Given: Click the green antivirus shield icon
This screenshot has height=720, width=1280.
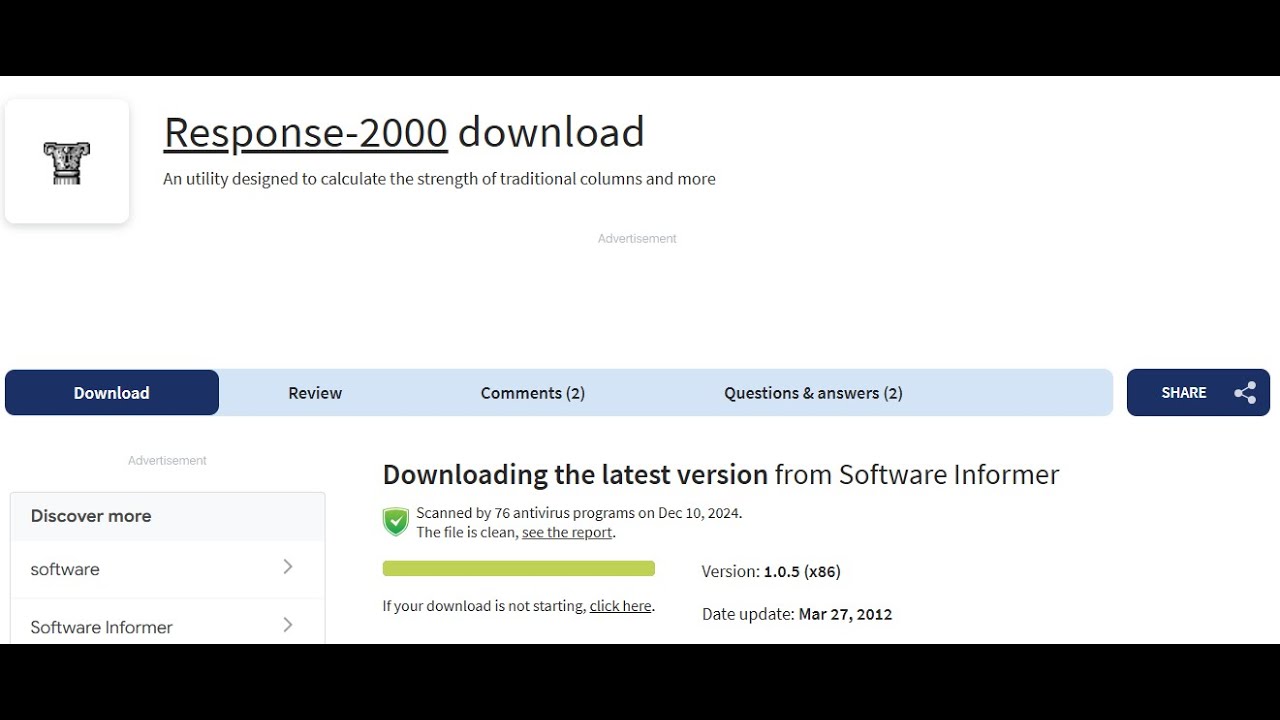Looking at the screenshot, I should tap(396, 521).
